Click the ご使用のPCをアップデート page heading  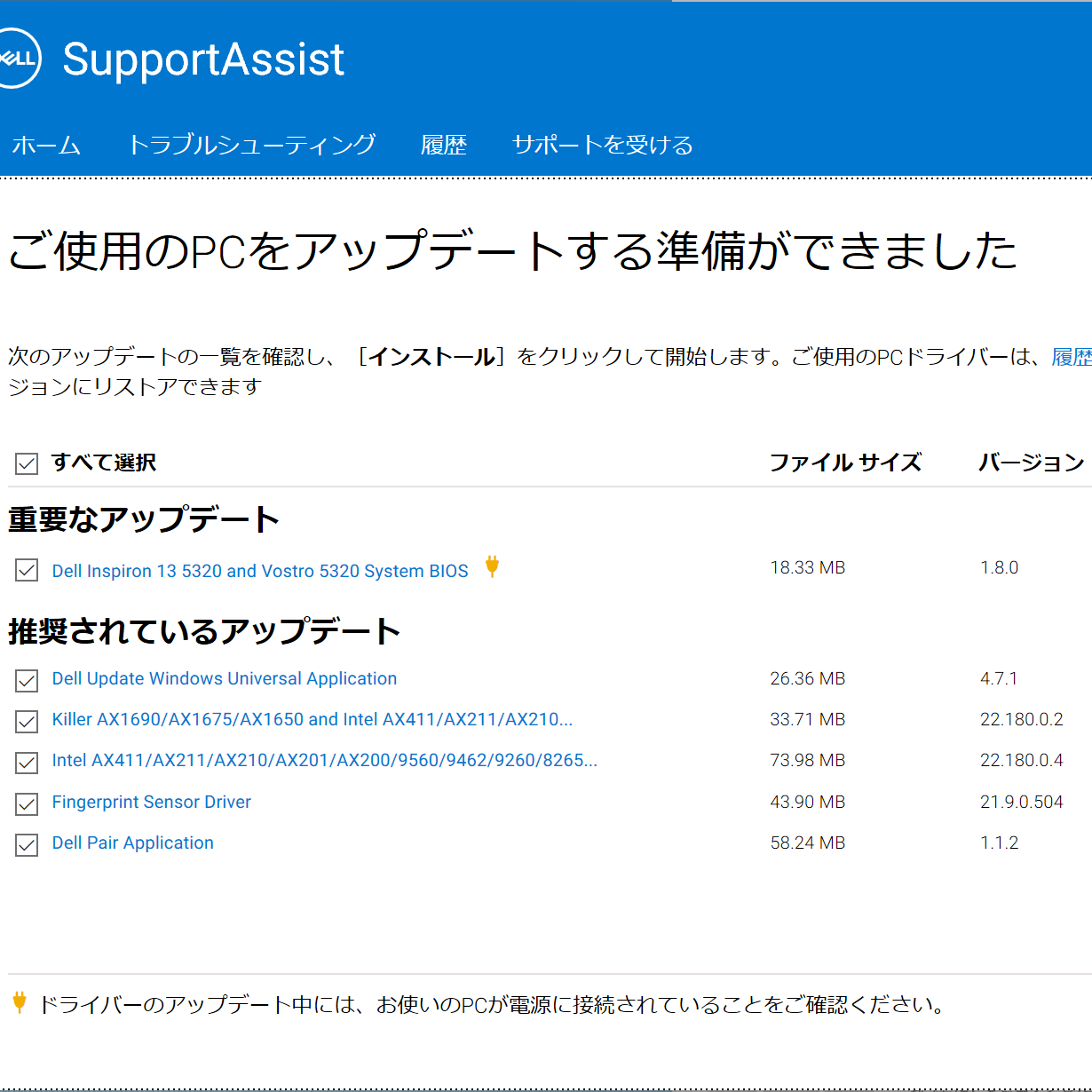pos(512,251)
